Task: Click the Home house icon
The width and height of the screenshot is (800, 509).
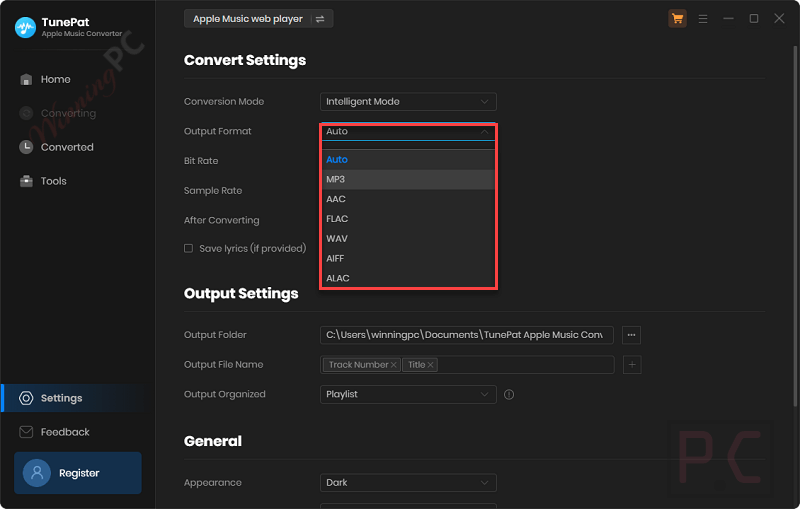Action: tap(26, 80)
